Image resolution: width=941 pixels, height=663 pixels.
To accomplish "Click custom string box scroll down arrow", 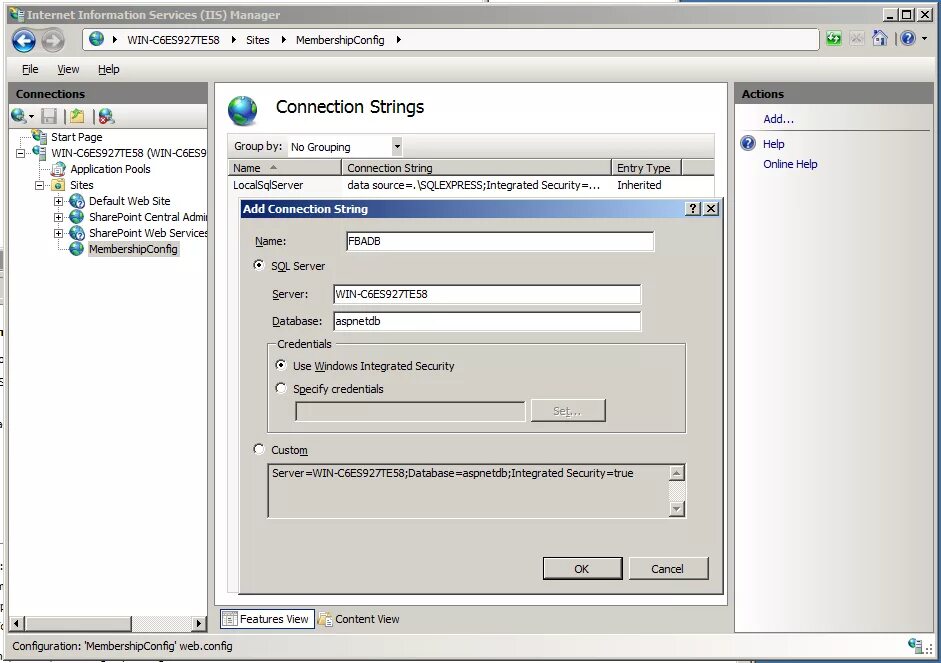I will pos(676,509).
